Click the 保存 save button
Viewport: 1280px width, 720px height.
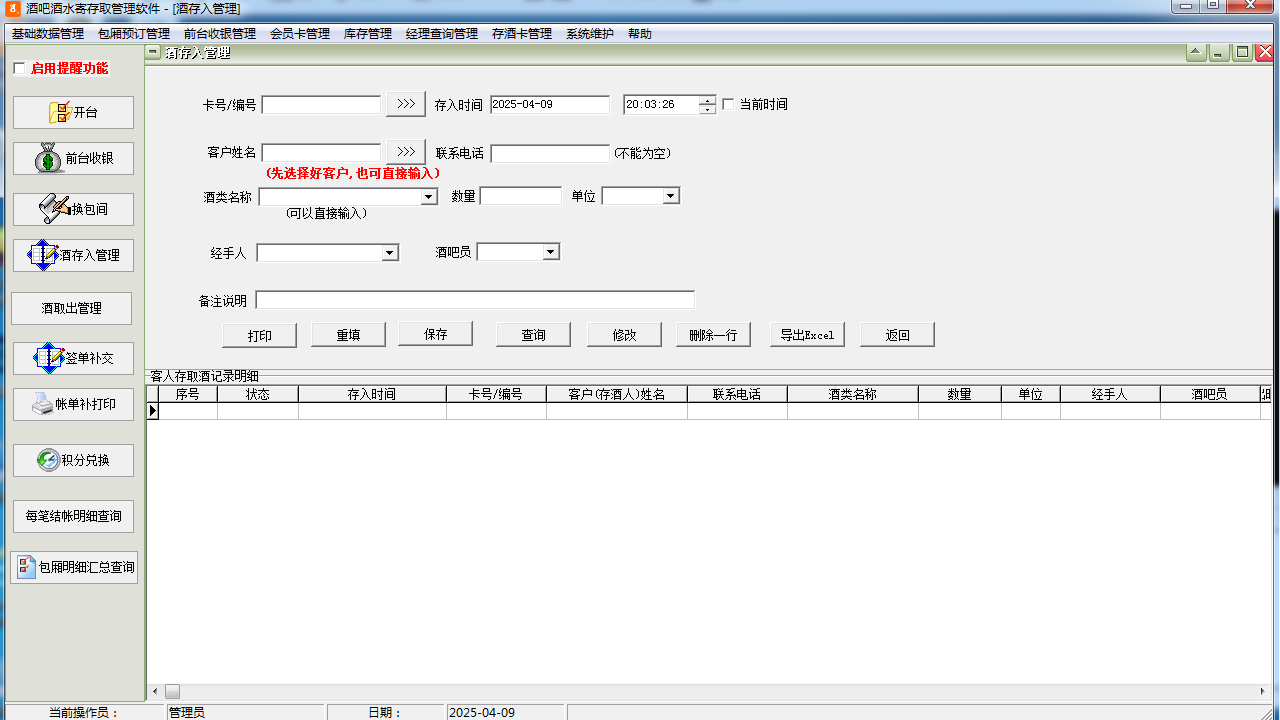435,334
